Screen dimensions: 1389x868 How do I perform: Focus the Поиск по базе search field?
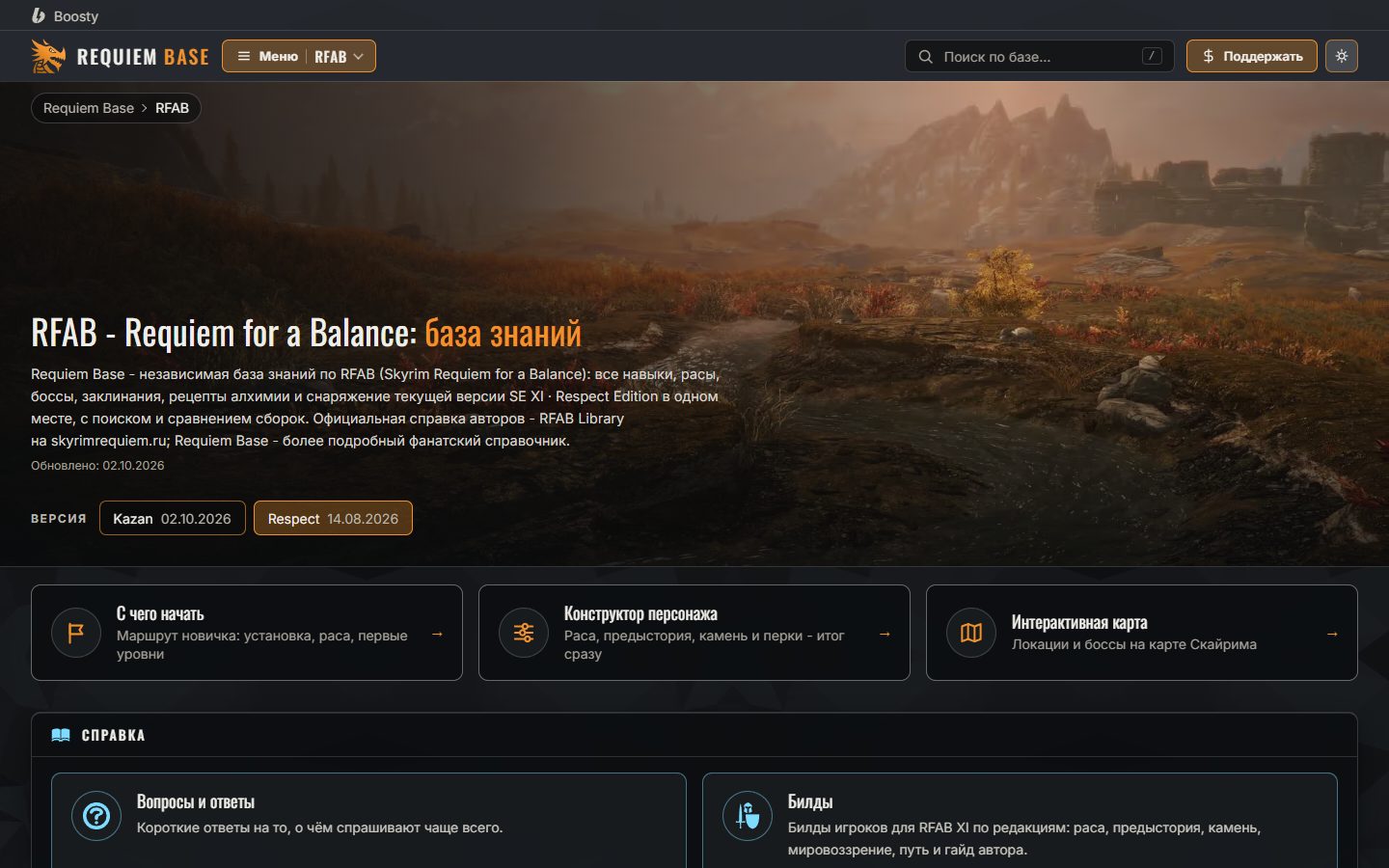pyautogui.click(x=1039, y=56)
